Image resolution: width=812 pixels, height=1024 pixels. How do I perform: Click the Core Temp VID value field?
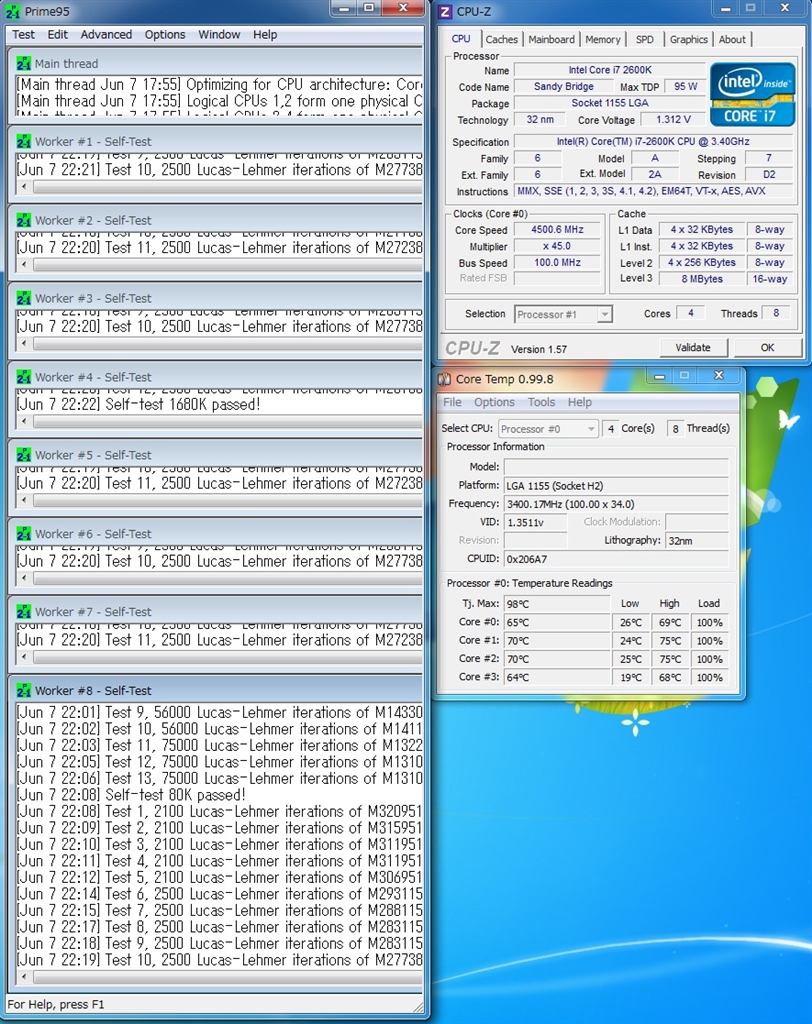pos(535,522)
